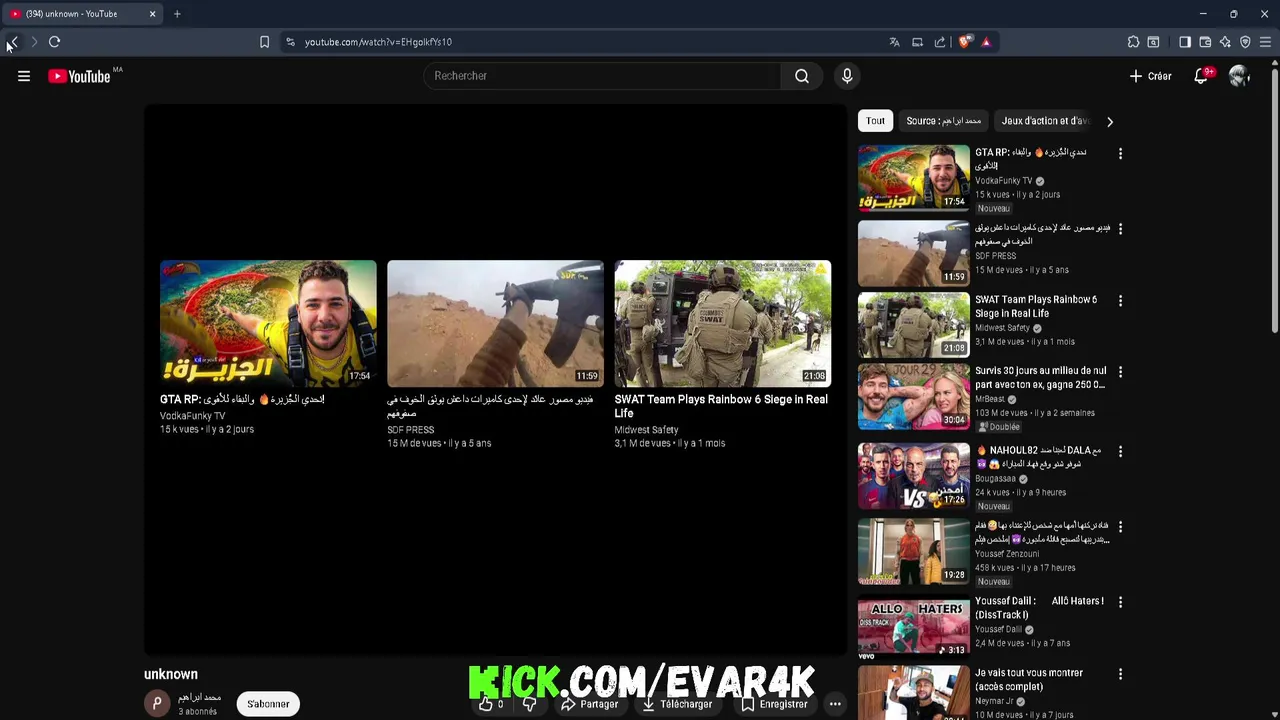This screenshot has width=1280, height=720.
Task: Click the search magnifier button
Action: tap(802, 76)
